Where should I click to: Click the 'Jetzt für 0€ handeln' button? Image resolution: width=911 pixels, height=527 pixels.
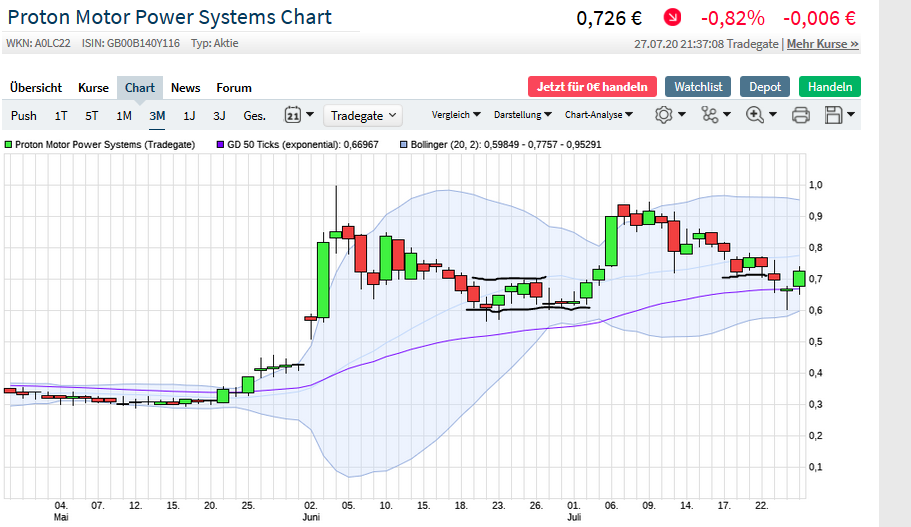click(x=592, y=87)
